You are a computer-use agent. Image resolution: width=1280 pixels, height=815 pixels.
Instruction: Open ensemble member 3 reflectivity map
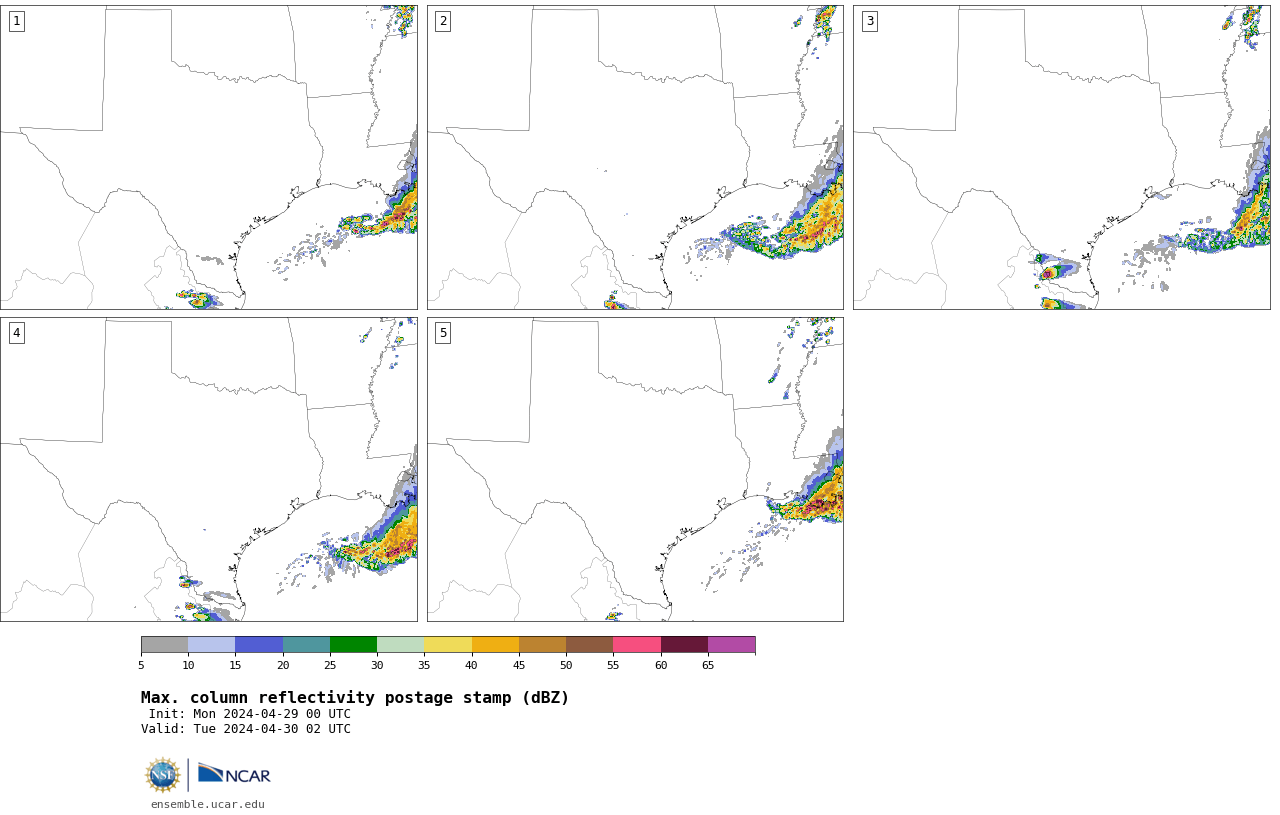coord(1062,157)
